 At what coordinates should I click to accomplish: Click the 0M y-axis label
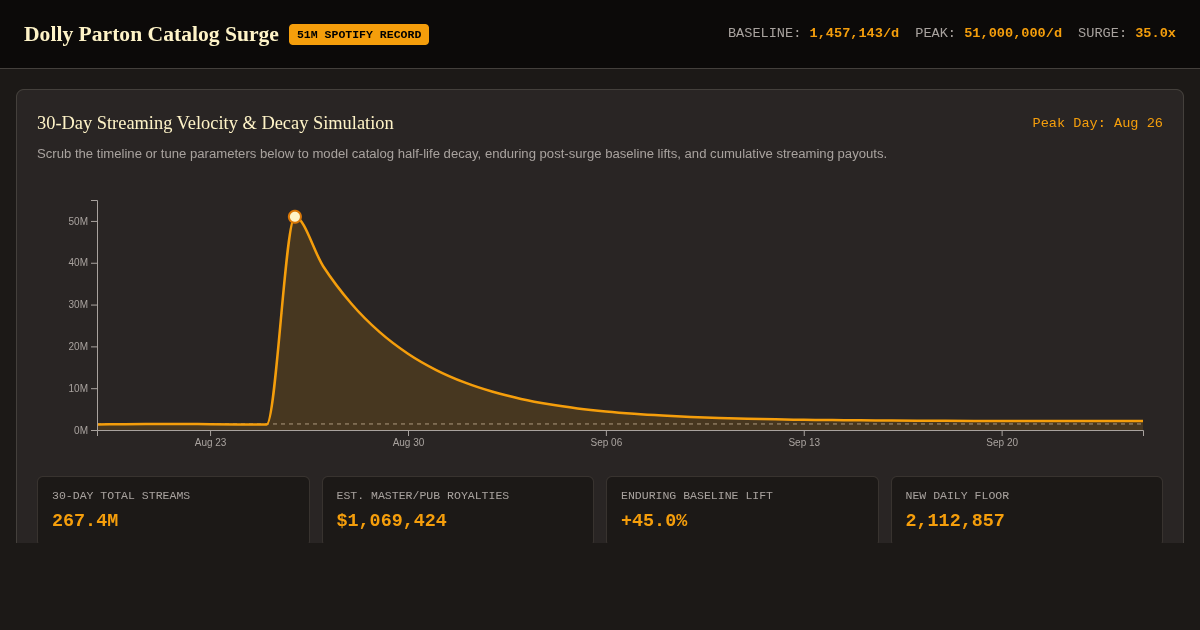81,431
